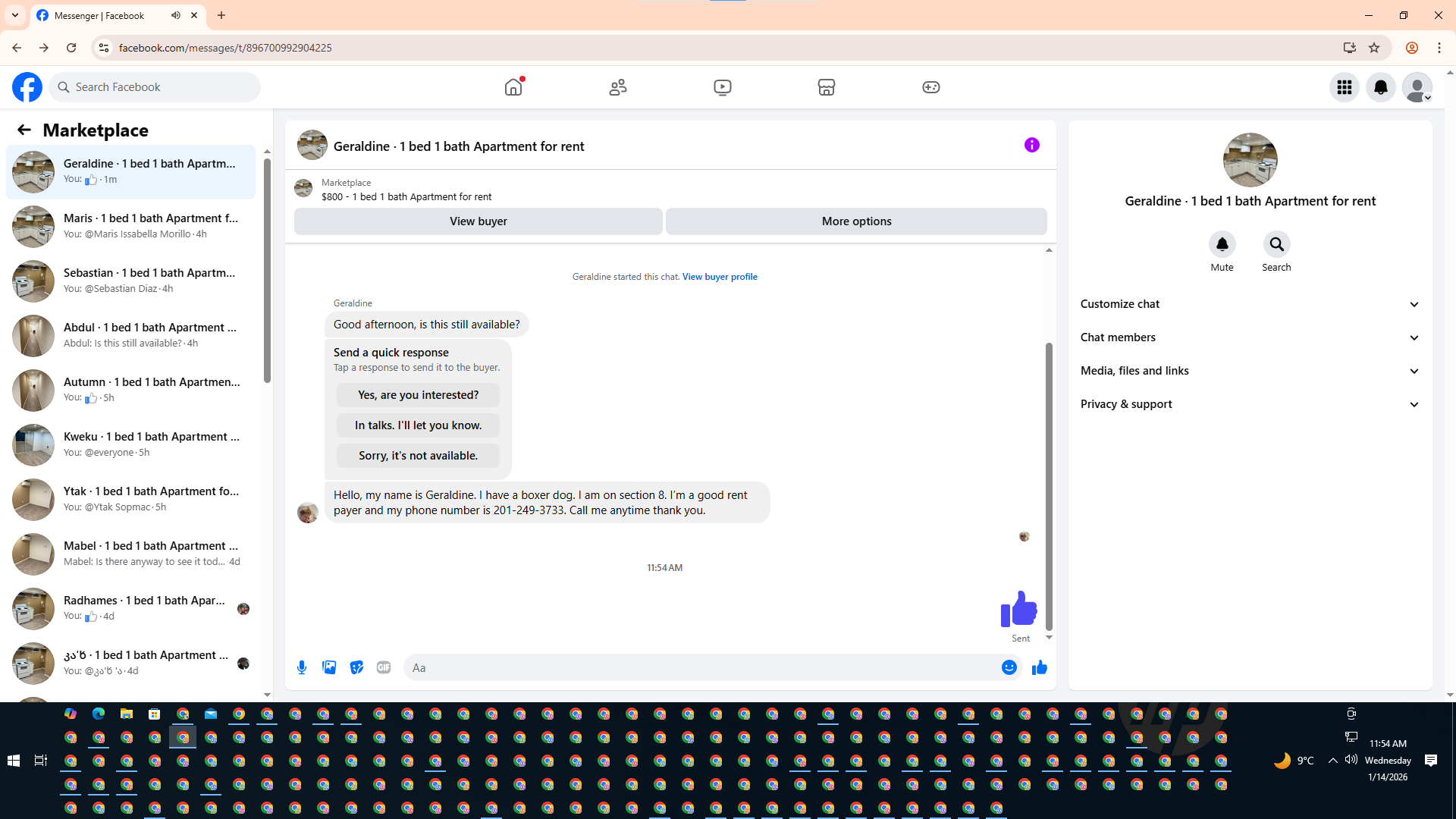Open the sticker picker icon

356,667
